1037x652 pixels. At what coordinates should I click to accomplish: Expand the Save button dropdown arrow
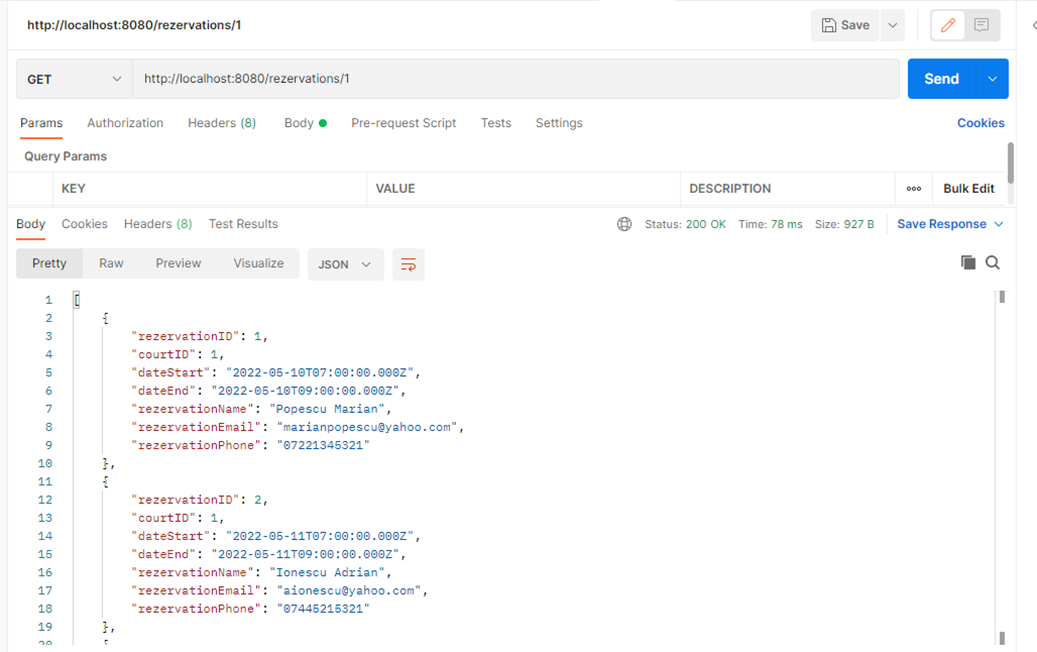[x=891, y=25]
